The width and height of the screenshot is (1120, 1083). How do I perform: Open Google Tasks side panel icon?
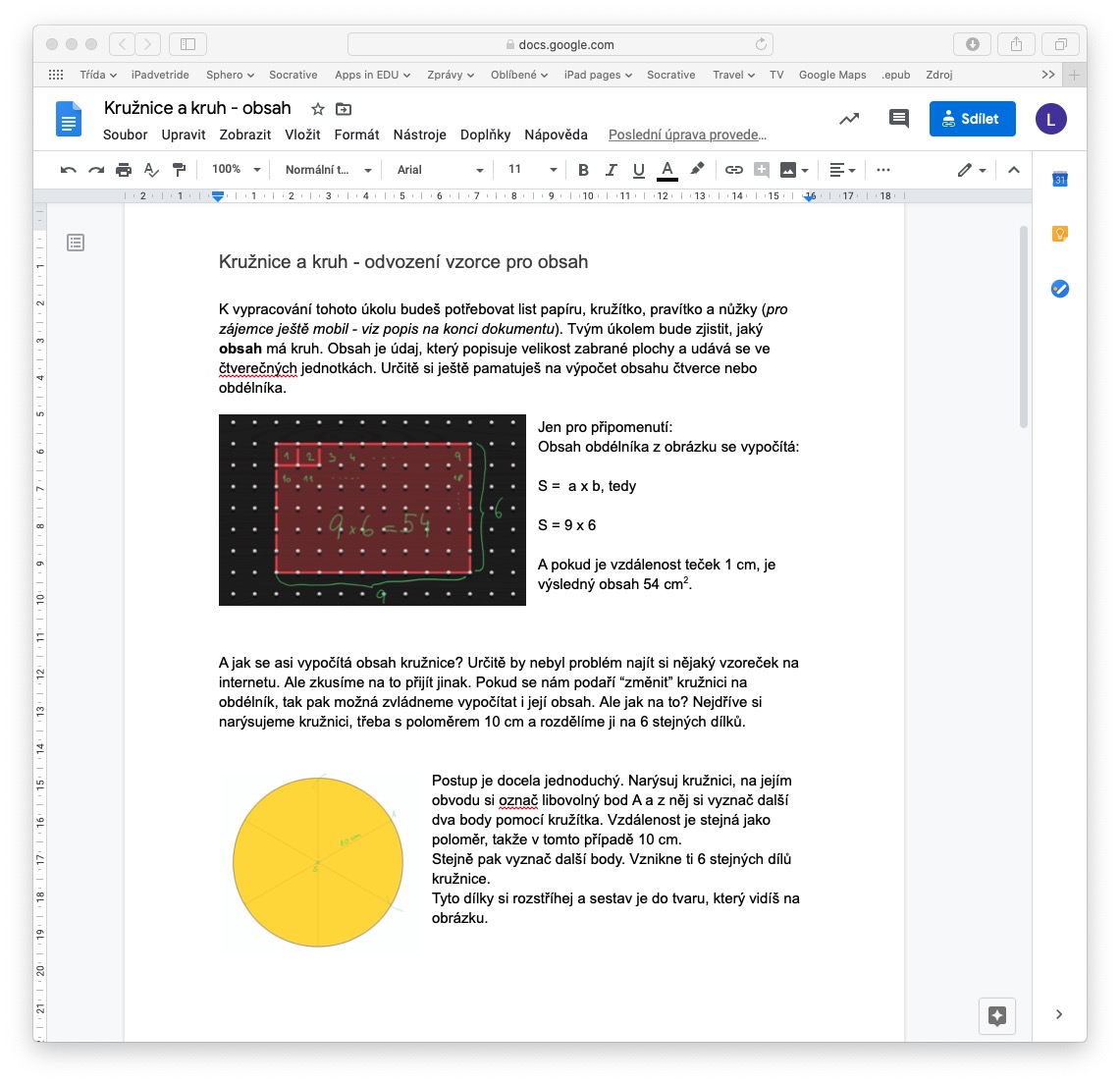click(1059, 289)
